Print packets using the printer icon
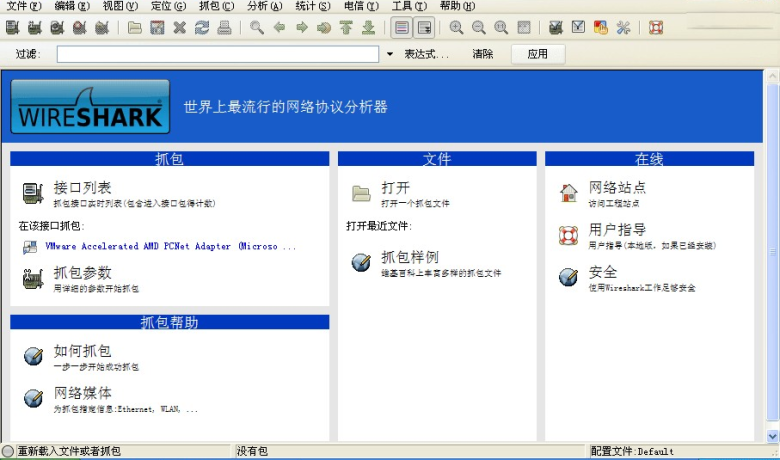This screenshot has height=460, width=780. point(224,27)
